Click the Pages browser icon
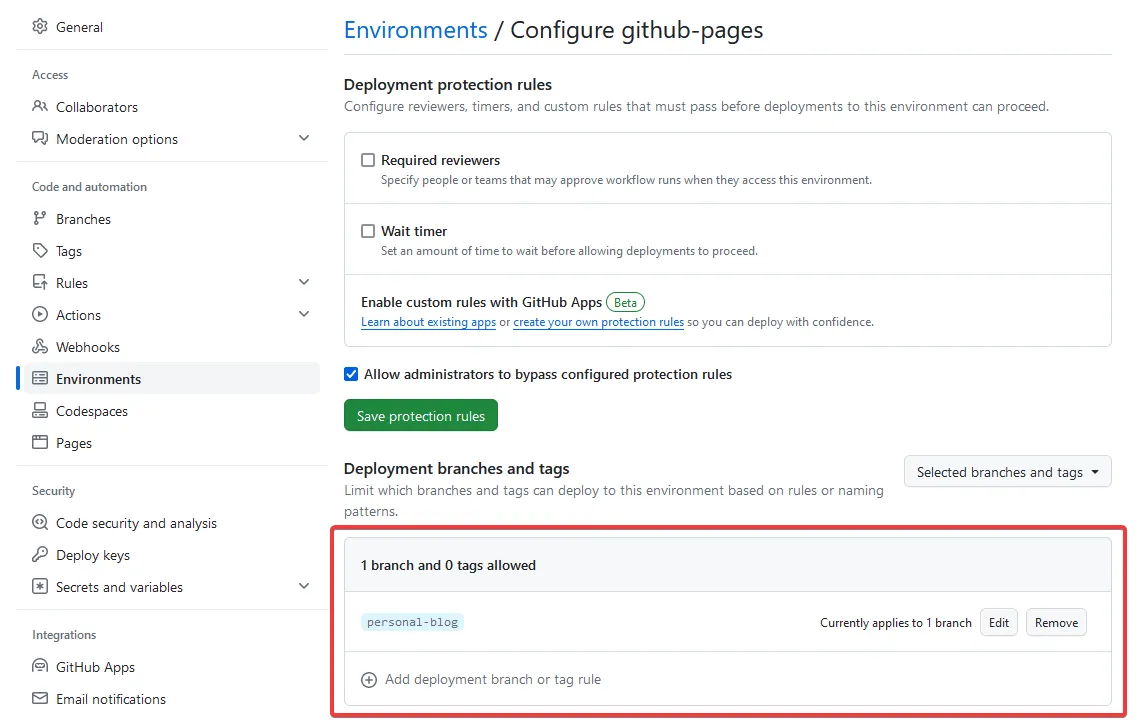The image size is (1140, 724). coord(40,443)
